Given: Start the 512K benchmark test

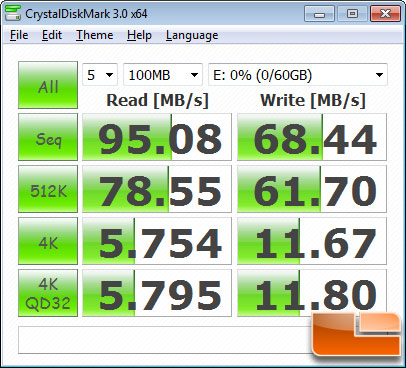Looking at the screenshot, I should point(48,189).
